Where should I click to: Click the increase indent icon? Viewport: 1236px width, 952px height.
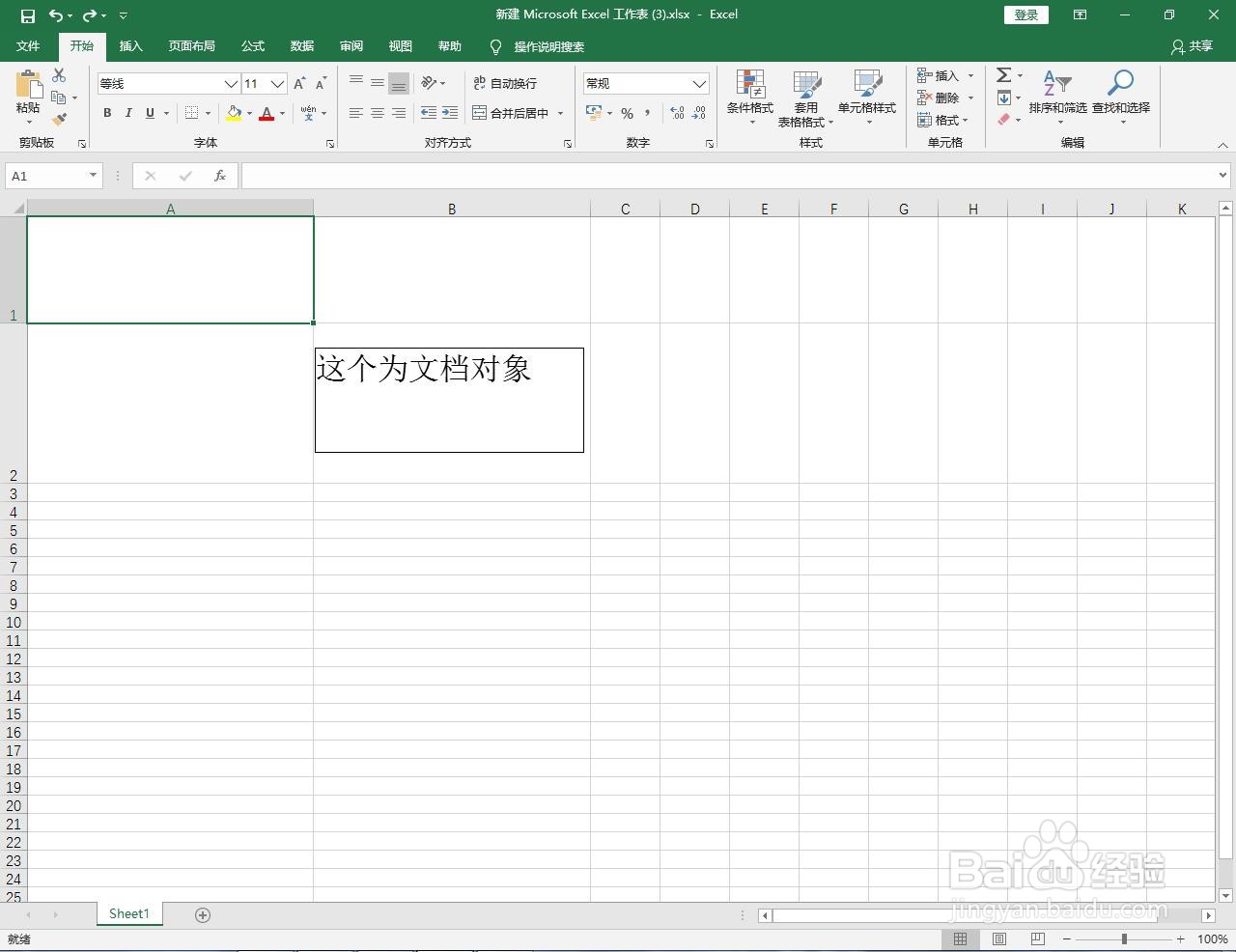click(x=450, y=113)
